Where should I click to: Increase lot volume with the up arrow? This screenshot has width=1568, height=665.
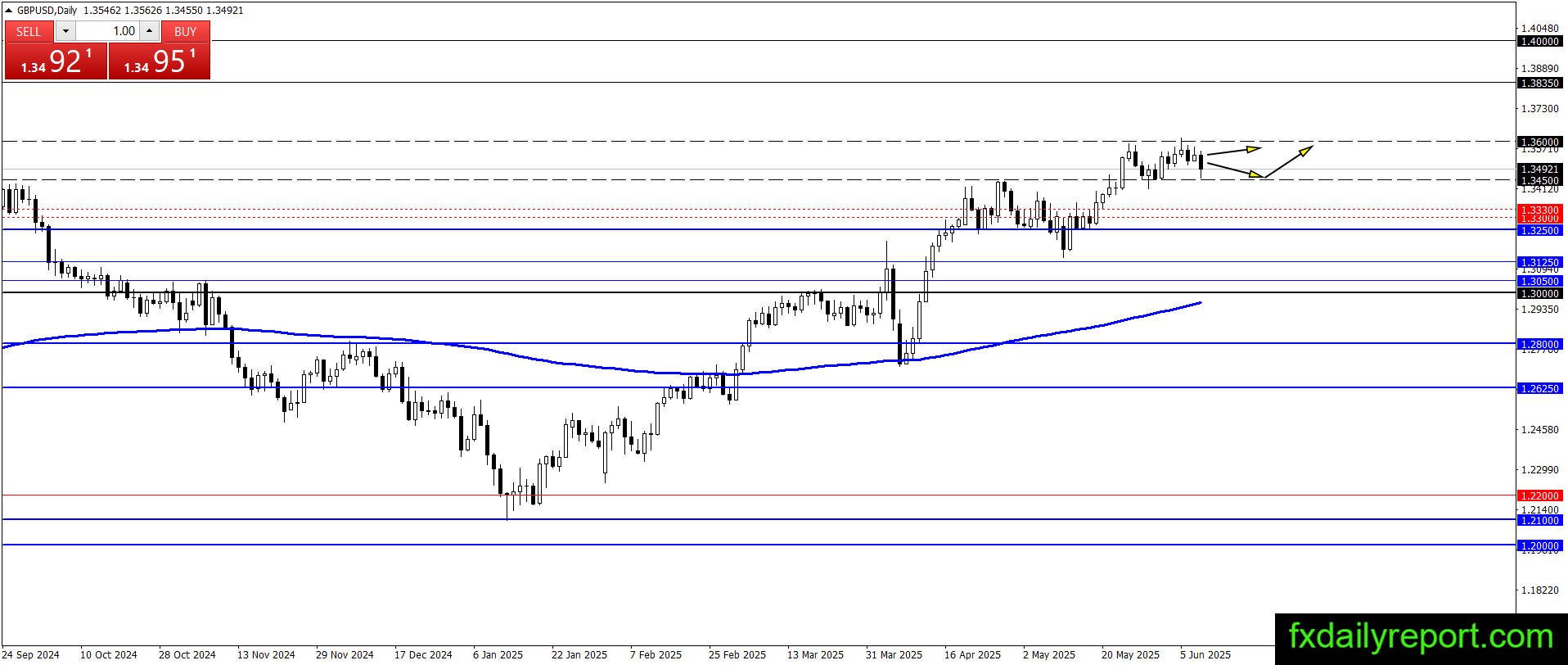pos(149,31)
